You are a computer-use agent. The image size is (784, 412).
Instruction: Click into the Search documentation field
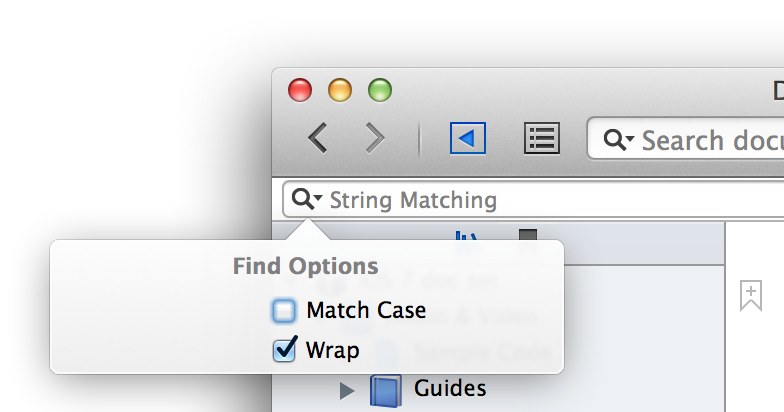pos(686,138)
